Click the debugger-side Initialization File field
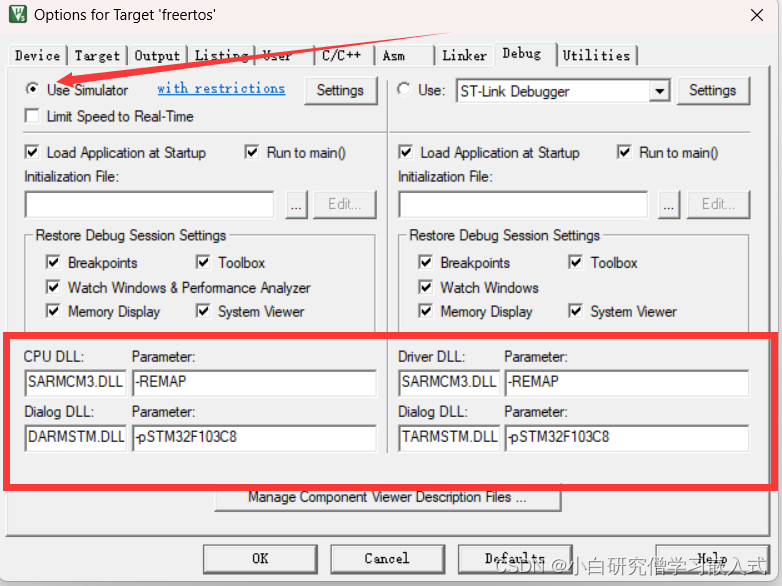This screenshot has width=782, height=586. click(x=523, y=204)
